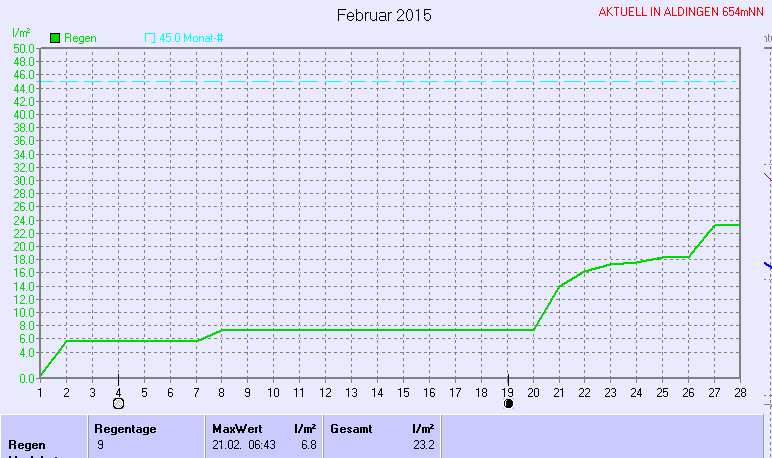
Task: Click the Gesamt value 23.2
Action: [x=423, y=444]
